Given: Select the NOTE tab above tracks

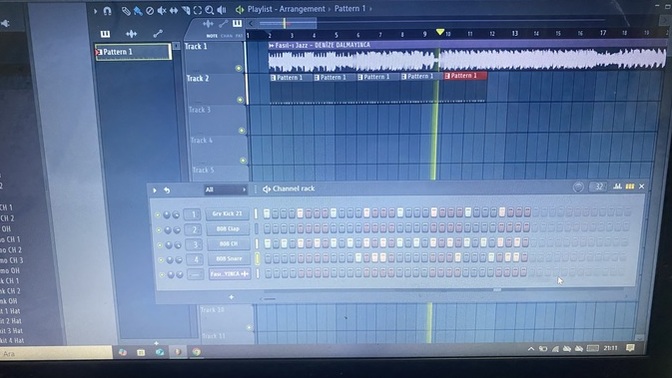Looking at the screenshot, I should (212, 36).
